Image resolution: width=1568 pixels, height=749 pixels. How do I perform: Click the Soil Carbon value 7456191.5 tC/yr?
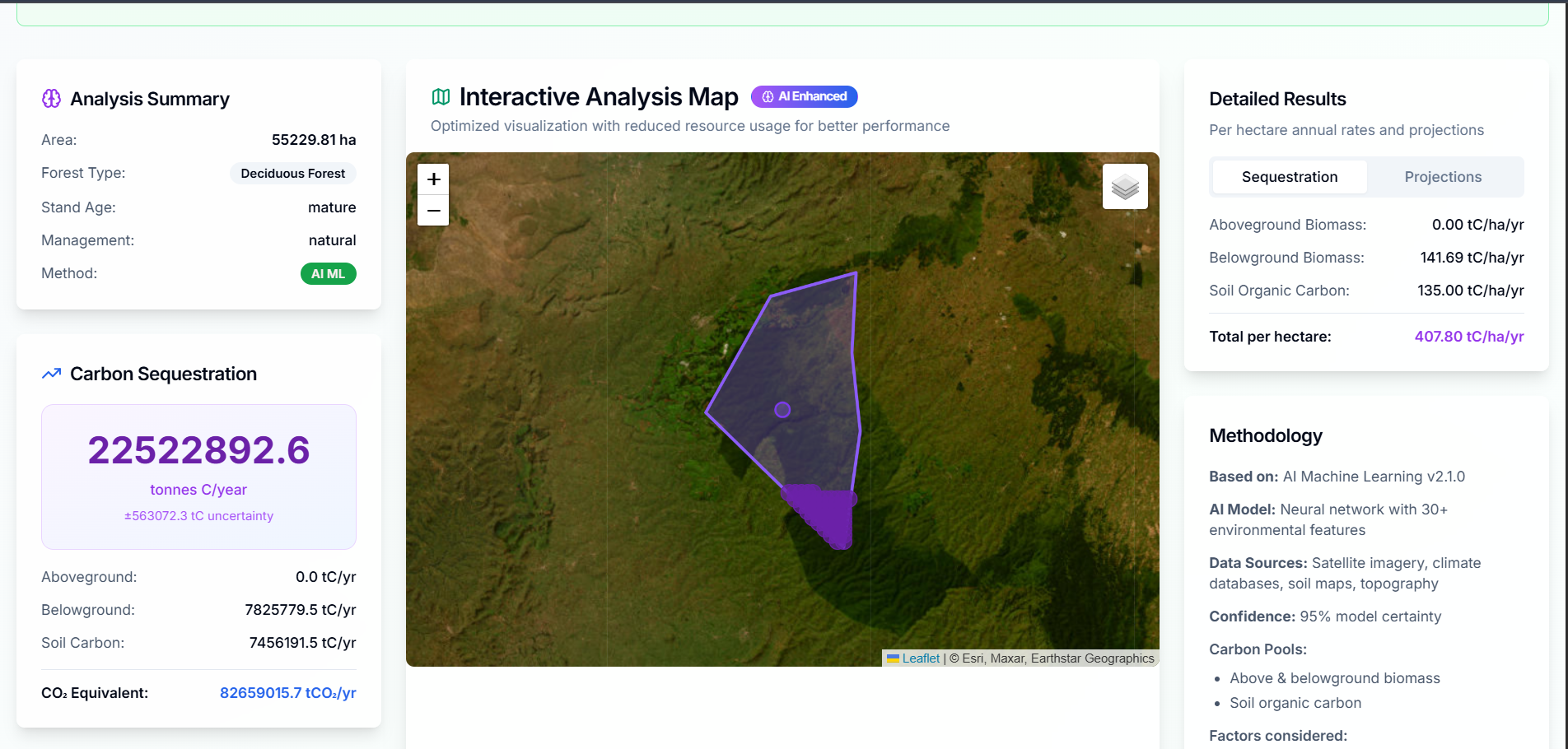point(302,643)
